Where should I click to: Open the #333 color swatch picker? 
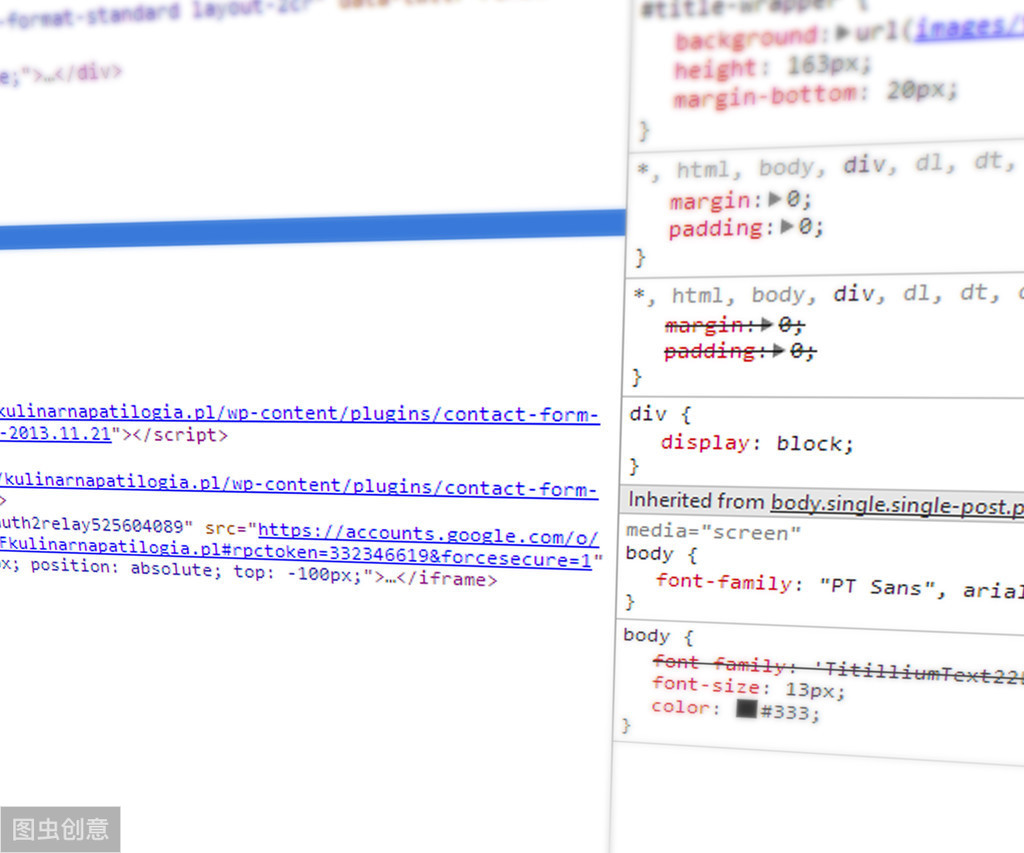(746, 709)
